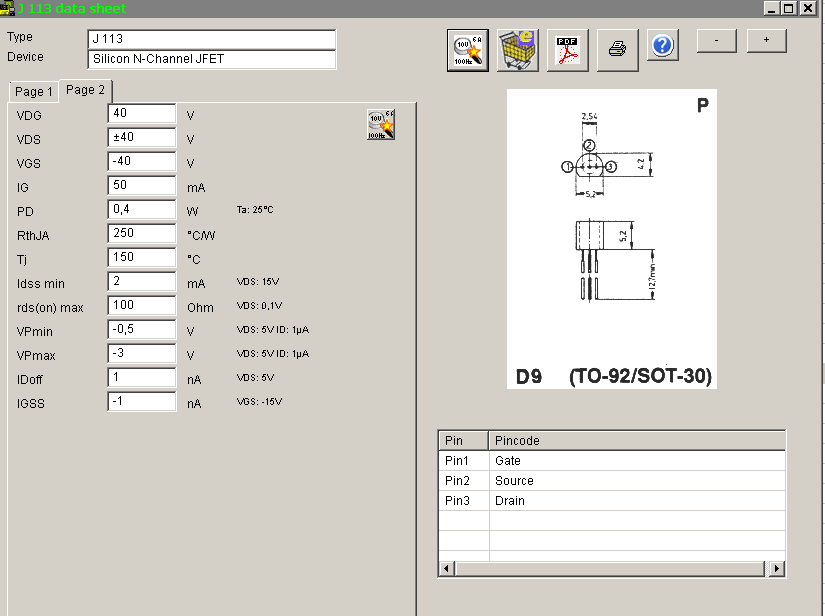Click the plus button
825x616 pixels.
point(766,41)
